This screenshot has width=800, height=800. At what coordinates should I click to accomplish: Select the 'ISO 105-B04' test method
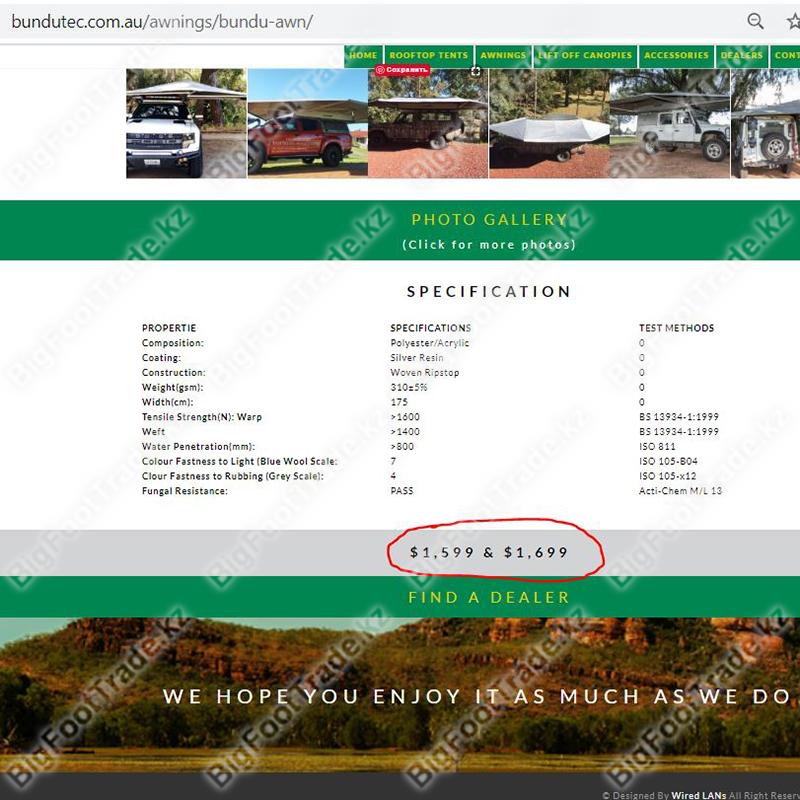(x=668, y=461)
